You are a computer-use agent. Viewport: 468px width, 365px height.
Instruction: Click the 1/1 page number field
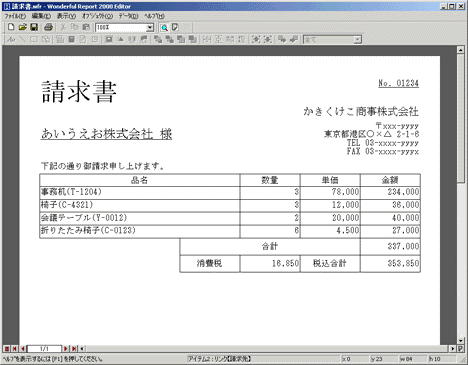coord(44,349)
